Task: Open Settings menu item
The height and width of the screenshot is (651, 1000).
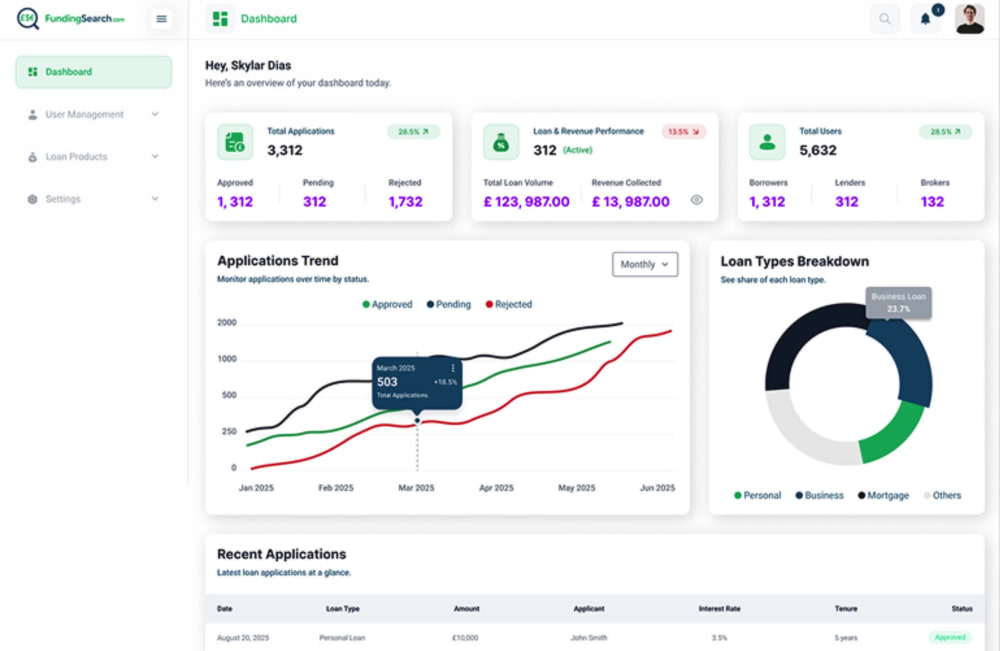Action: coord(94,199)
